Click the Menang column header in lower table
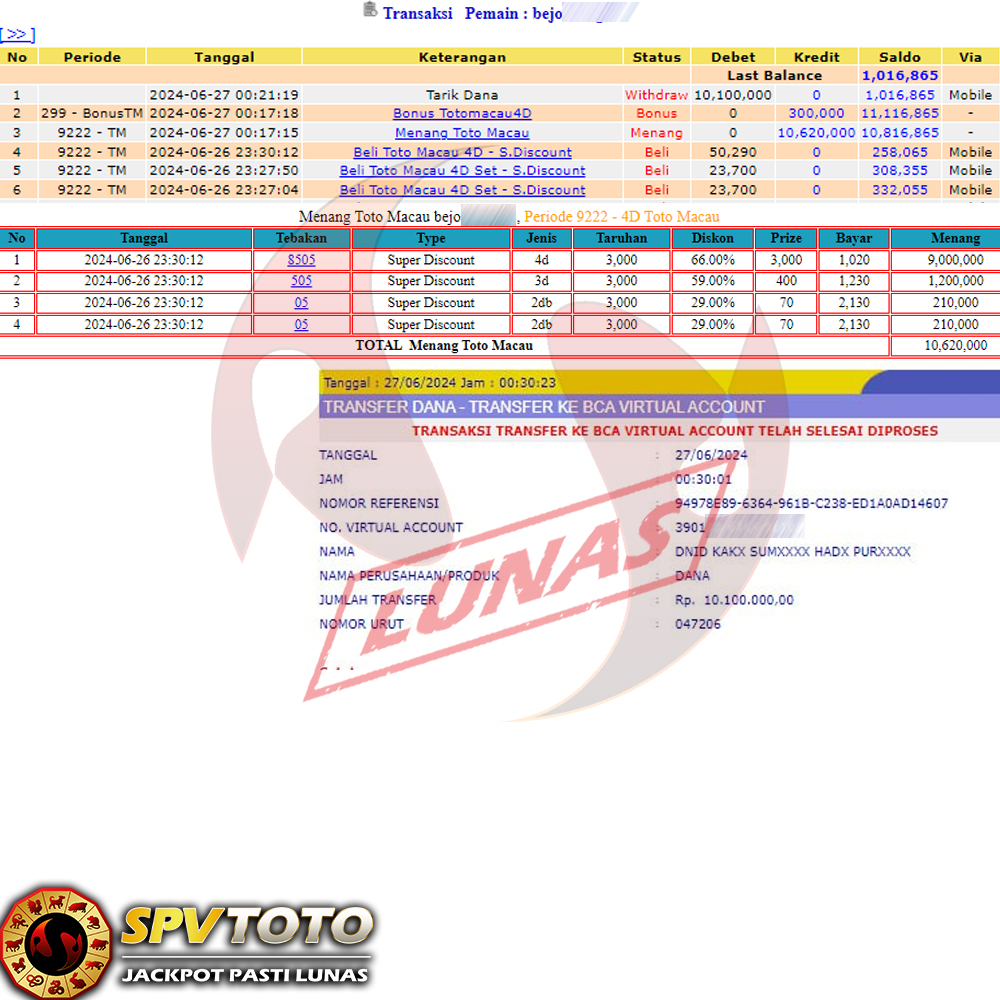Viewport: 1000px width, 1000px height. click(x=955, y=239)
